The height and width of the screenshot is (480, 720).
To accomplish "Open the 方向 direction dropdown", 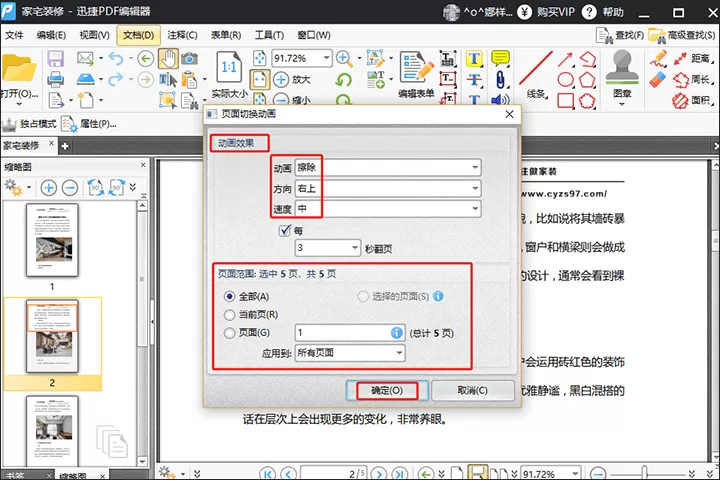I will (x=388, y=188).
